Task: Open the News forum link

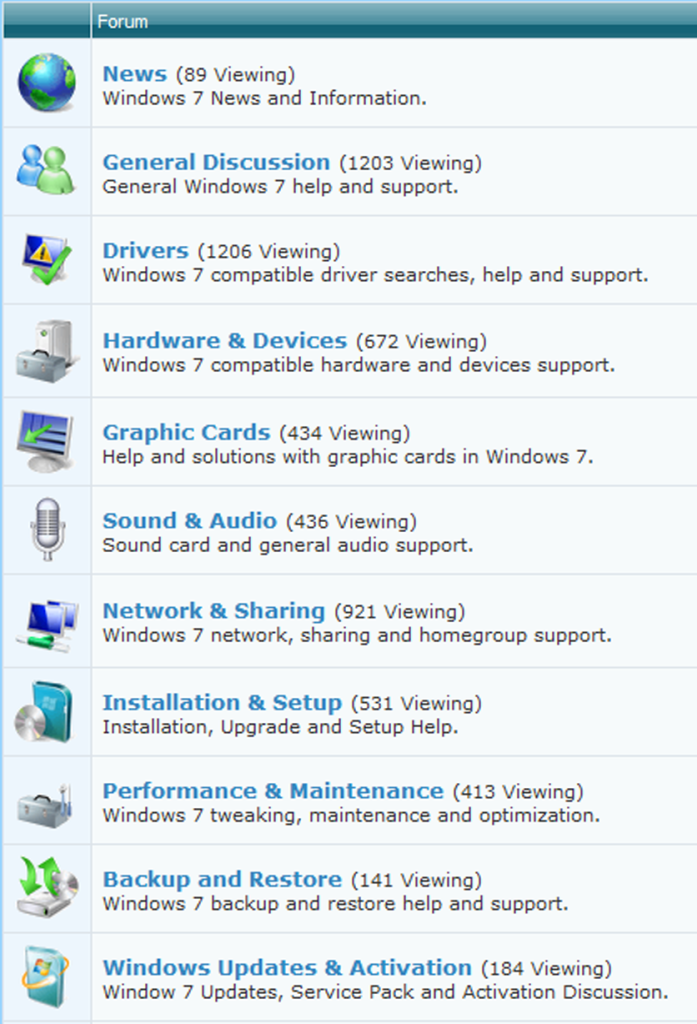Action: click(134, 74)
